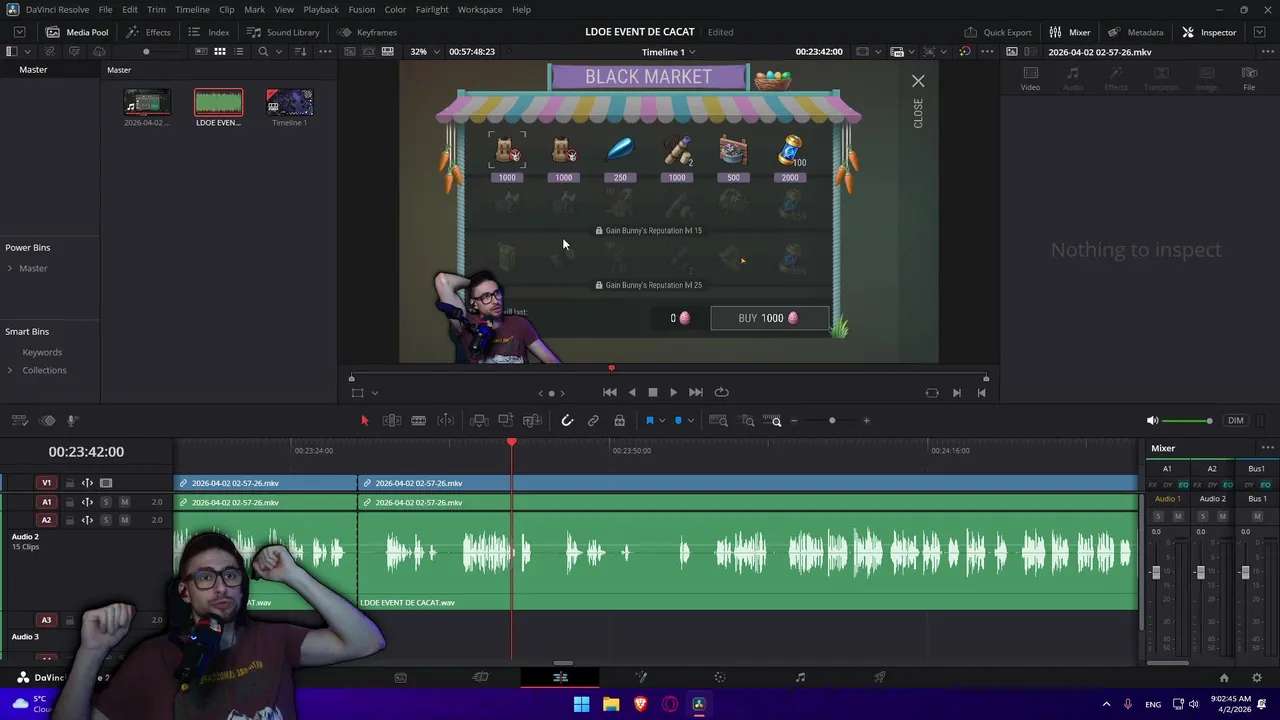This screenshot has width=1280, height=720.
Task: Adjust monitor volume slider
Action: click(x=1187, y=421)
